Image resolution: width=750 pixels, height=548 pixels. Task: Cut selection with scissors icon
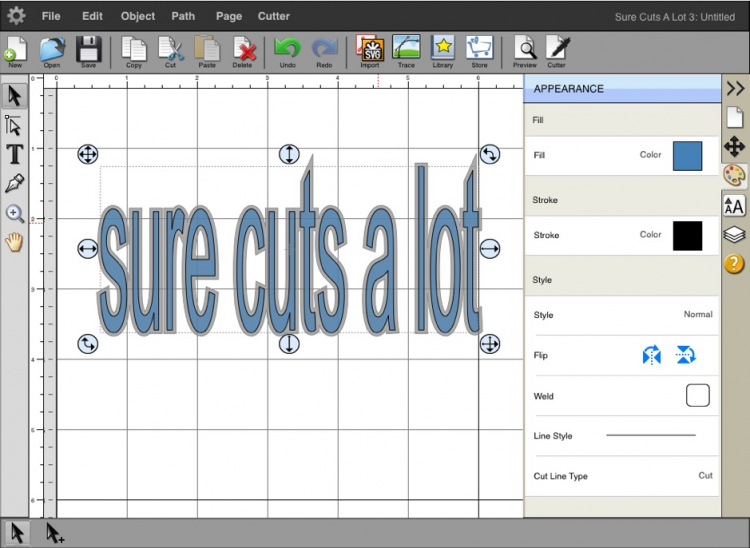coord(171,52)
